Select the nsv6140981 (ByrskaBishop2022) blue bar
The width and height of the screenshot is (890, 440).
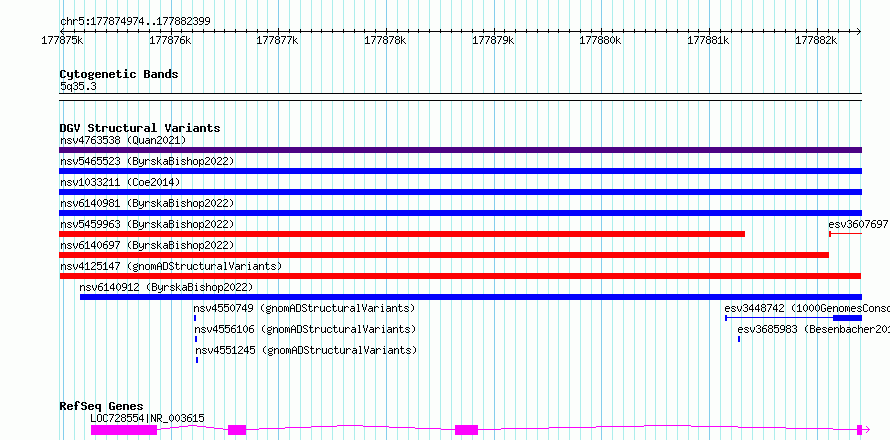pos(460,213)
